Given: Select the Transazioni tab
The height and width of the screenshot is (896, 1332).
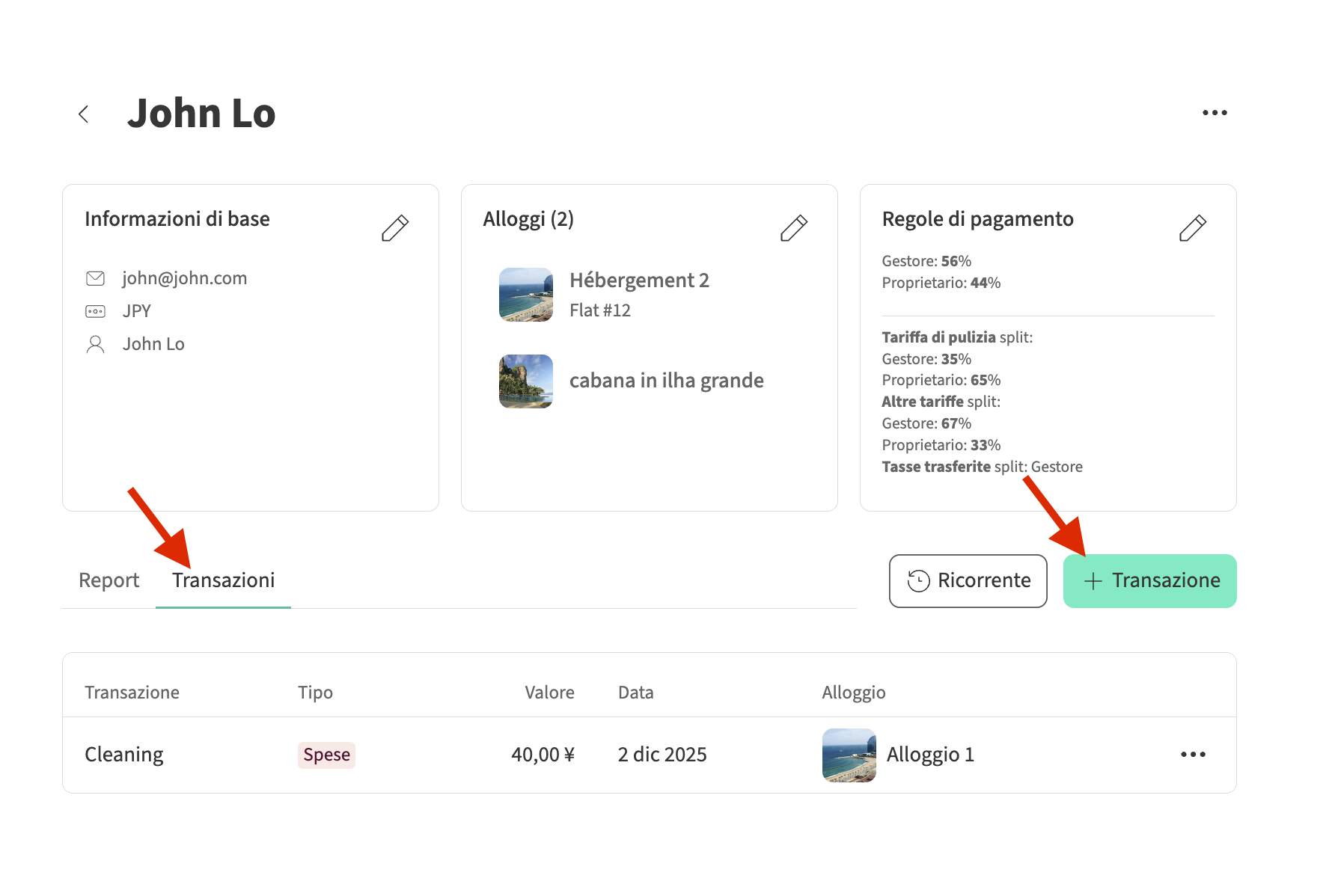Looking at the screenshot, I should pyautogui.click(x=223, y=581).
